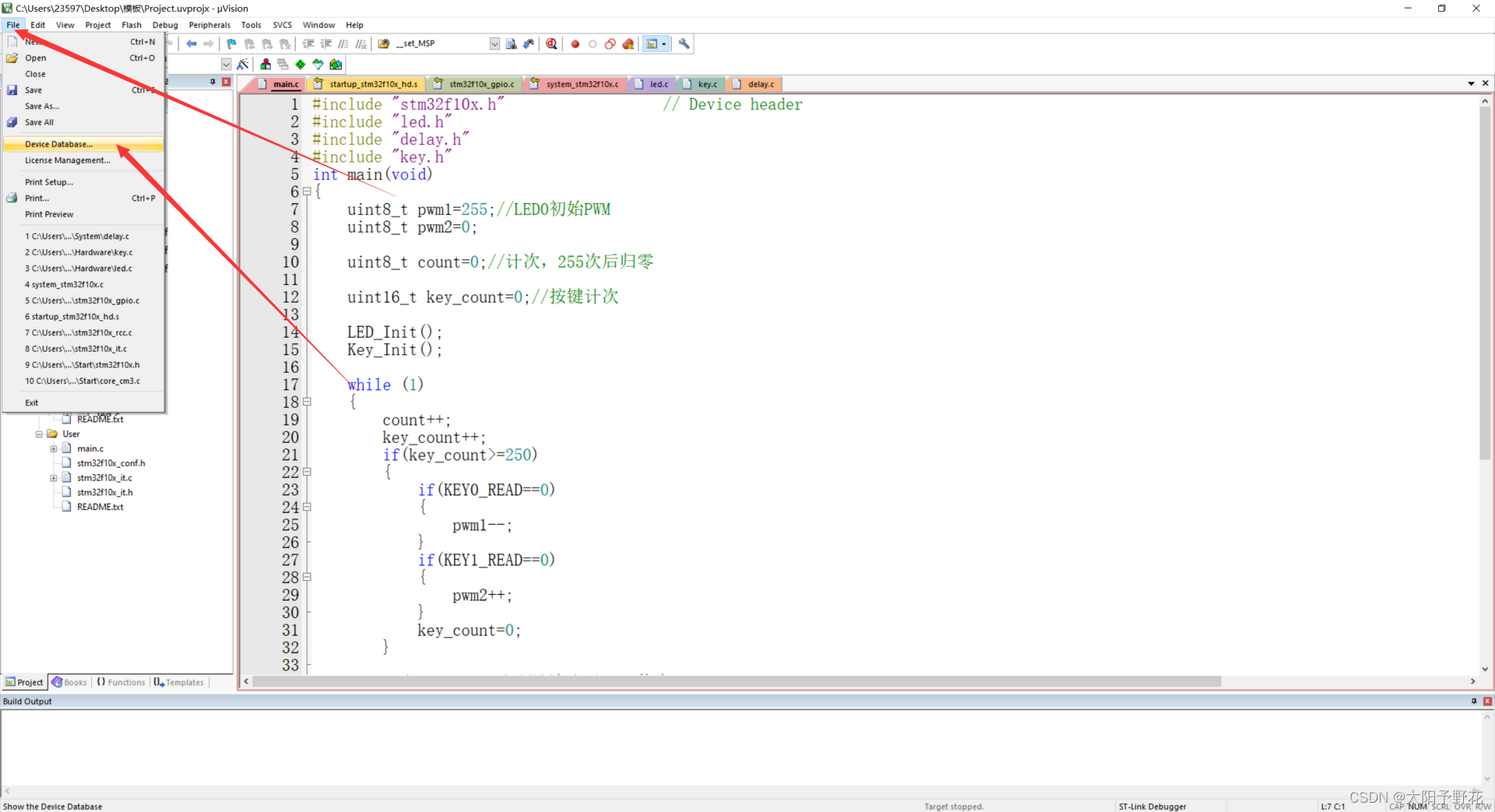1495x812 pixels.
Task: Open Configuration with the wrench icon
Action: 684,44
